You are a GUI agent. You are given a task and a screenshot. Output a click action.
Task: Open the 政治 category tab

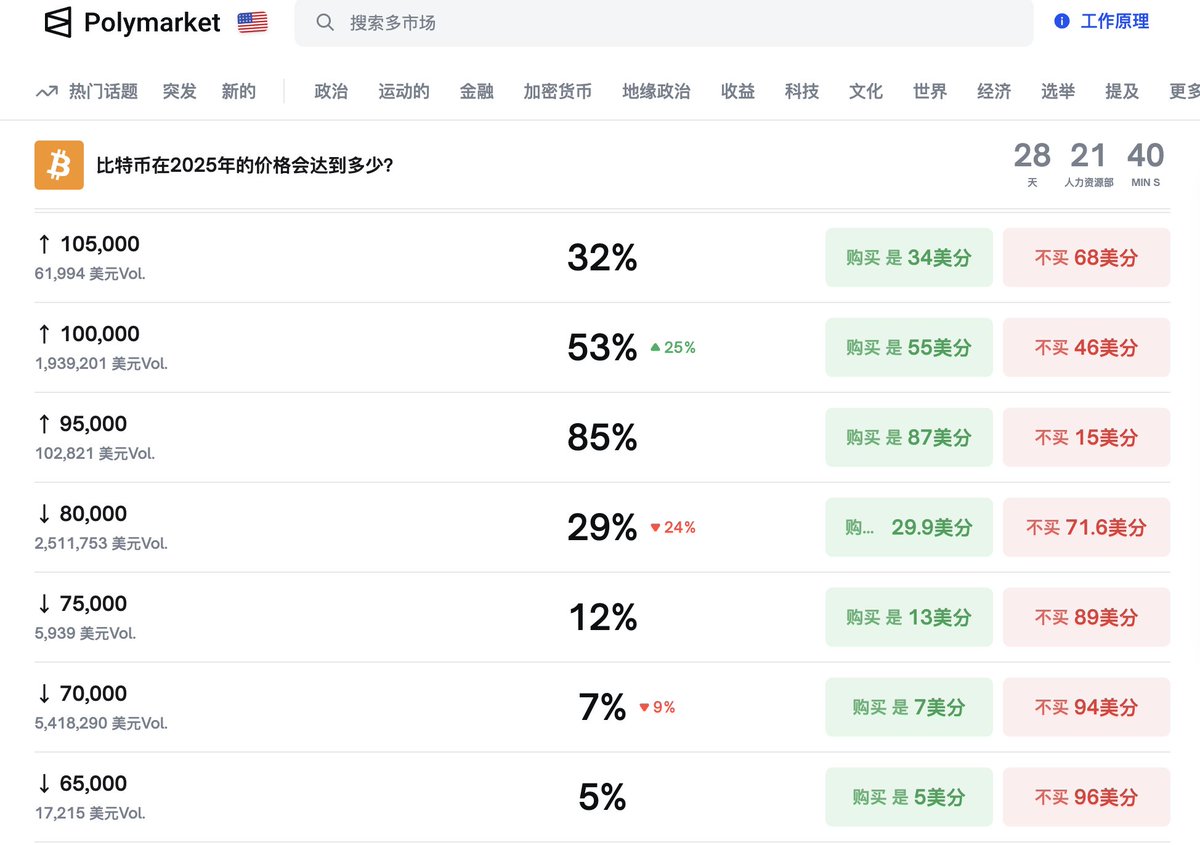(331, 92)
